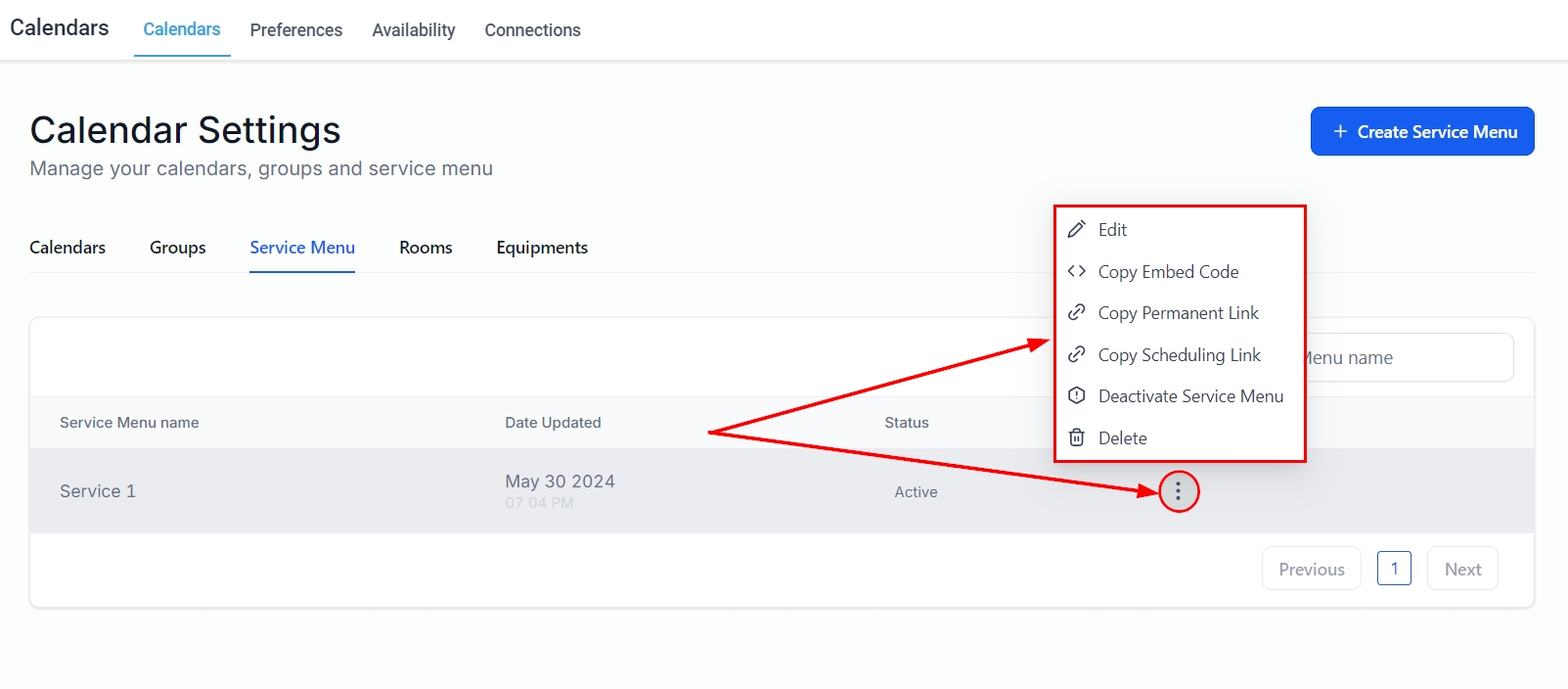Click the deactivate icon beside Deactivate Service Menu
This screenshot has width=1568, height=689.
tap(1076, 395)
